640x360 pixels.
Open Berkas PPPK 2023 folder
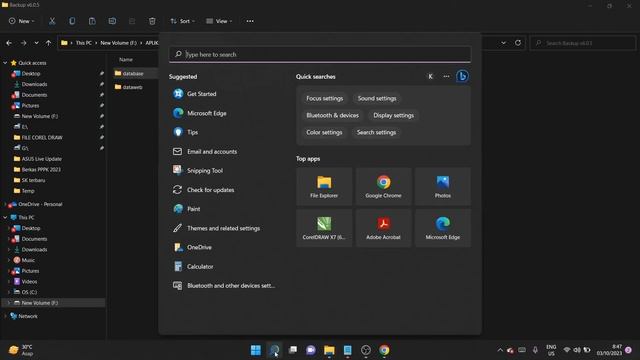[x=41, y=169]
